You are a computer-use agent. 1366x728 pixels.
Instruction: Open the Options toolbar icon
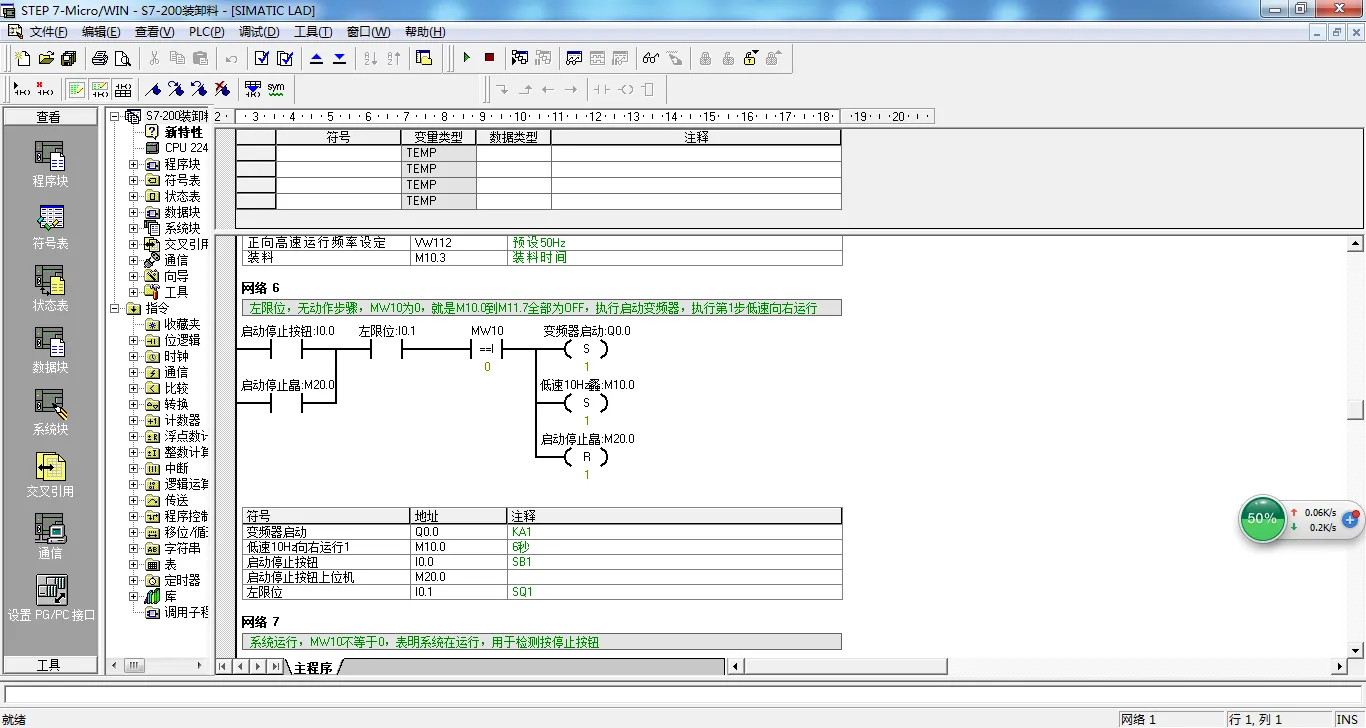pos(424,58)
